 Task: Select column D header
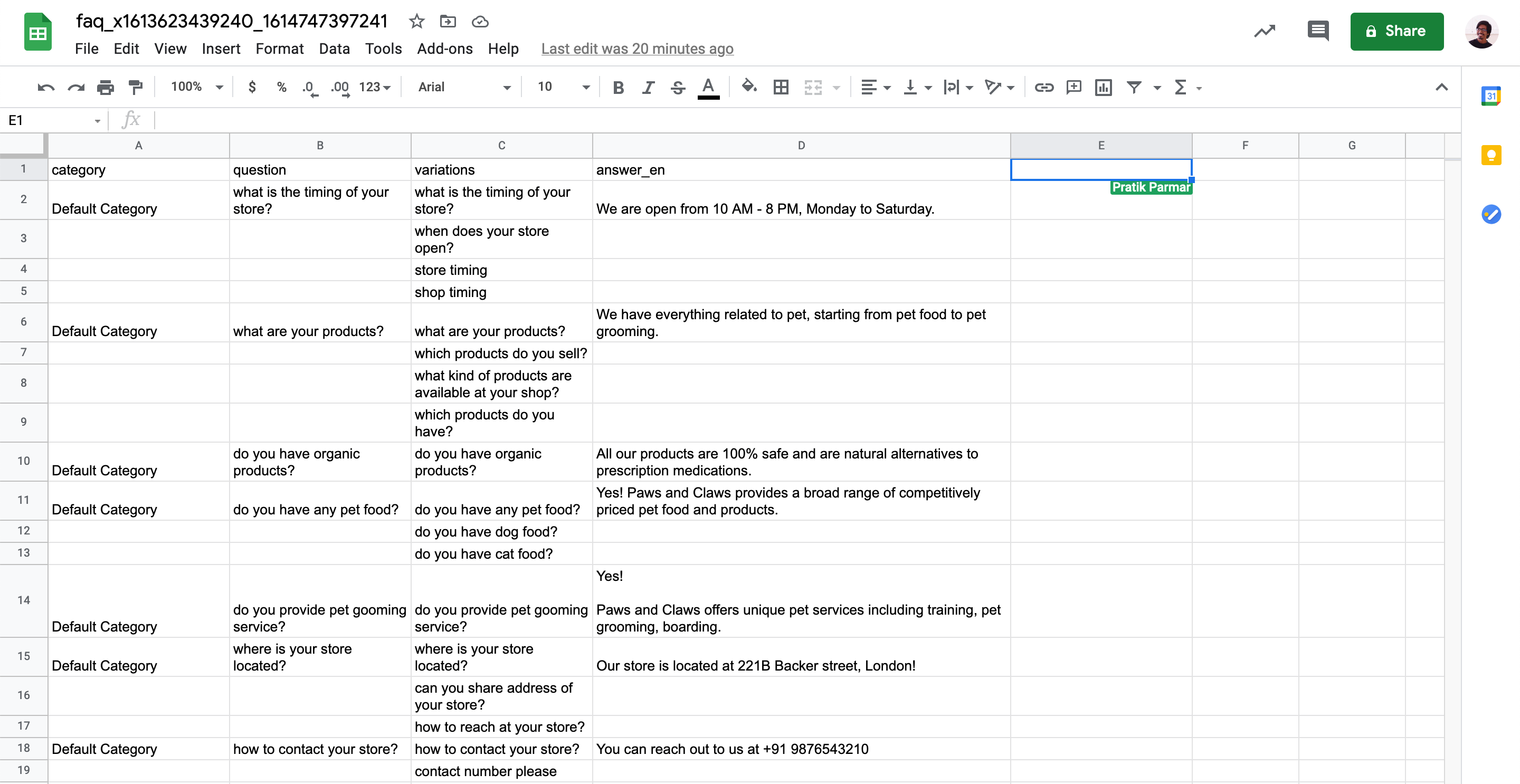801,145
